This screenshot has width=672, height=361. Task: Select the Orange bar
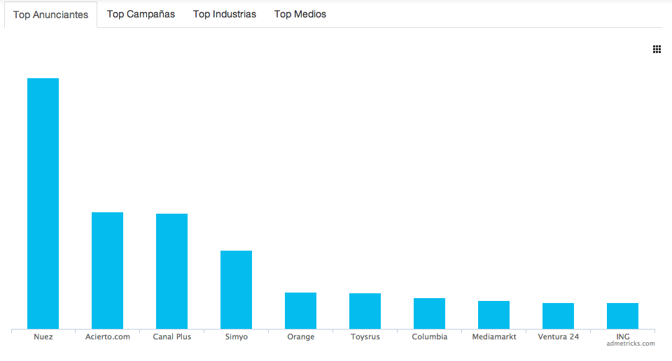tap(300, 311)
